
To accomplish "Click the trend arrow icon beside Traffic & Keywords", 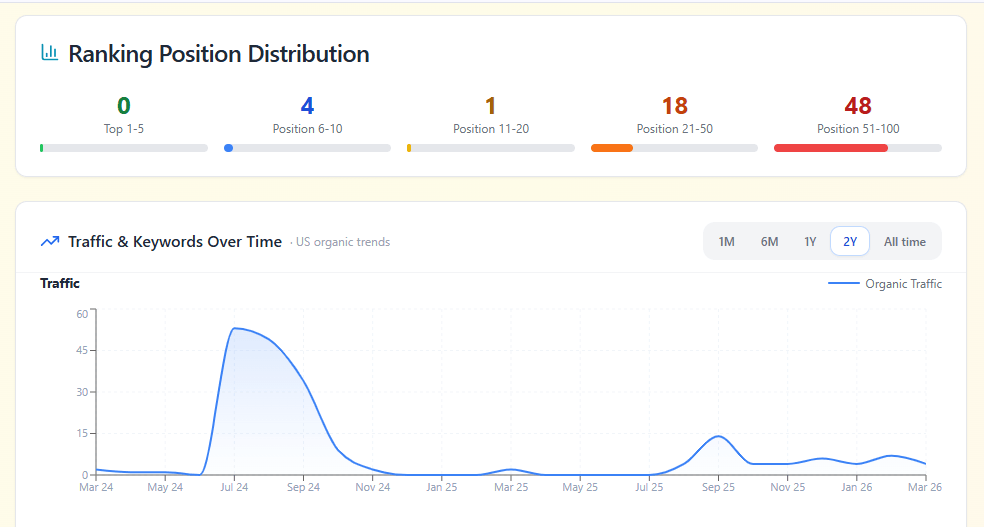I will (50, 242).
